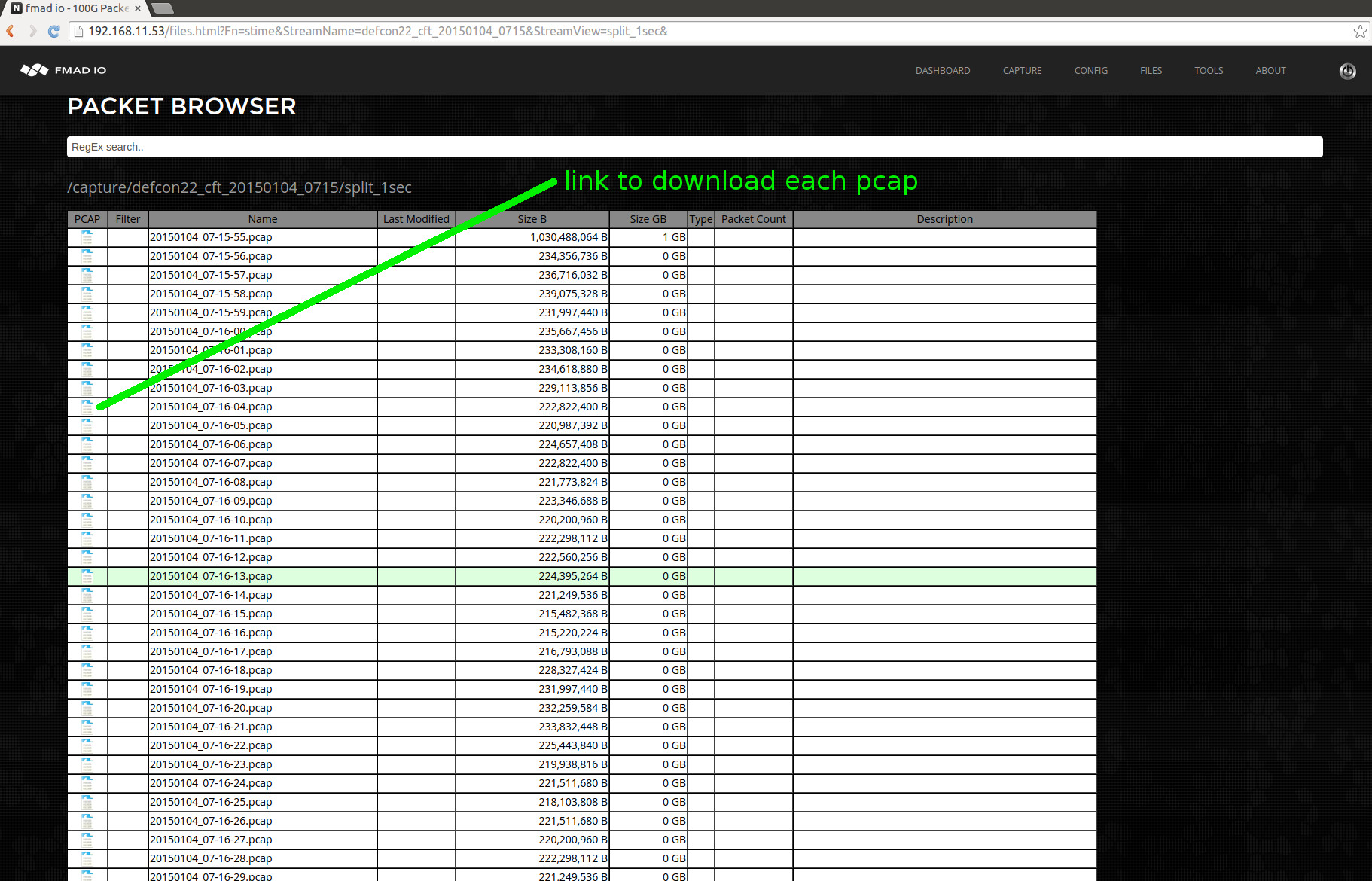Click the CONFIG navigation link
The height and width of the screenshot is (881, 1372).
tap(1090, 70)
